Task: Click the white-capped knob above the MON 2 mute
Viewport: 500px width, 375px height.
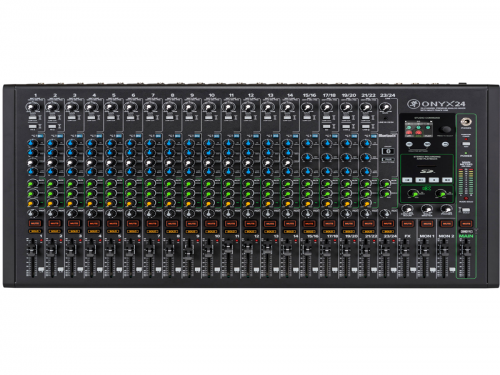Action: [446, 209]
